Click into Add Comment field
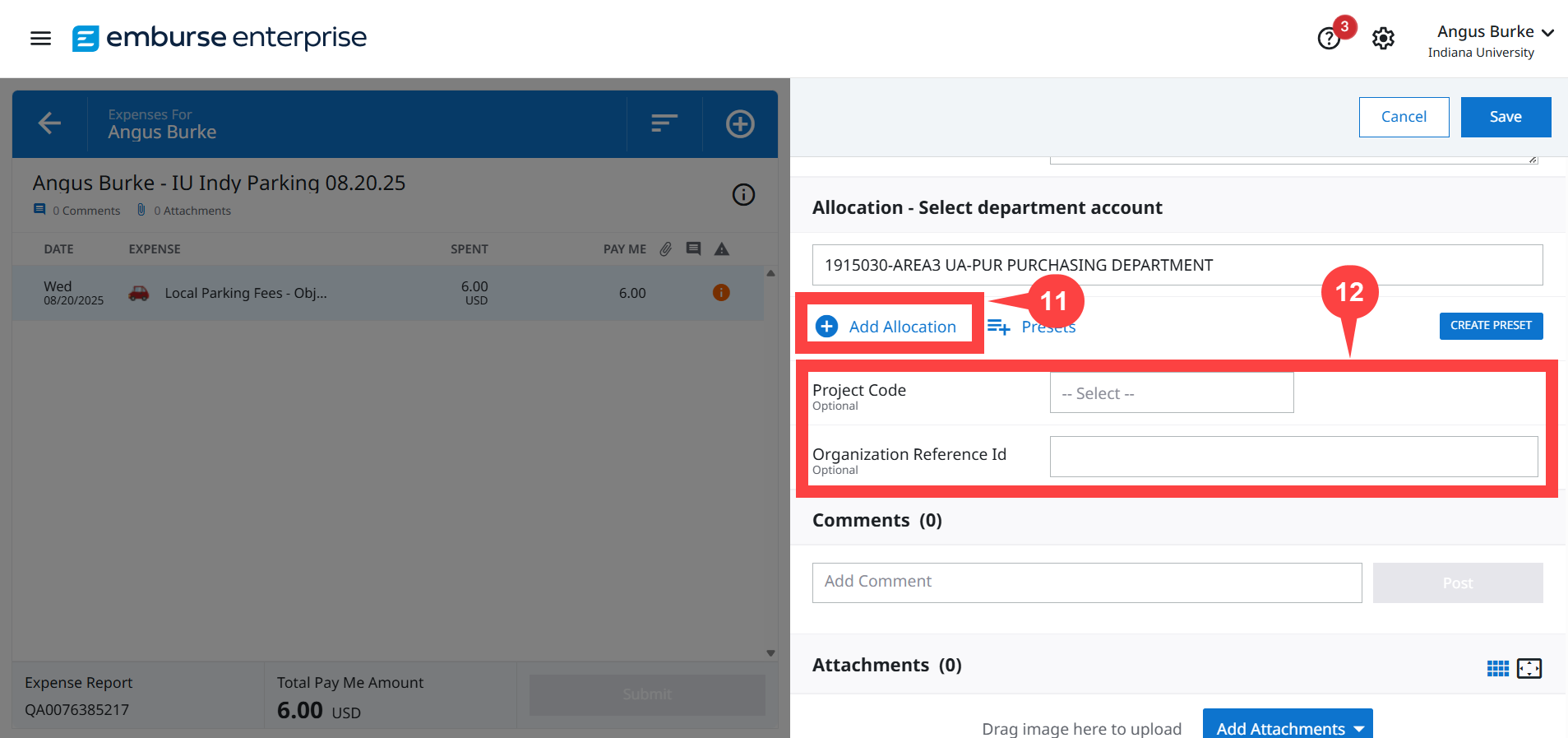 pyautogui.click(x=1086, y=583)
